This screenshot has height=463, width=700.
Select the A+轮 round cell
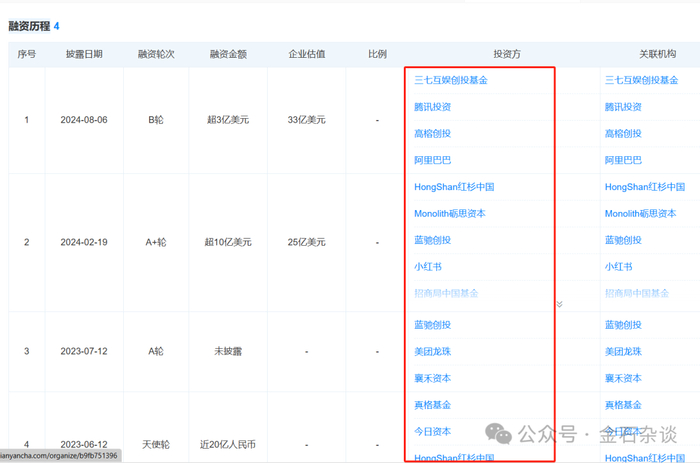click(156, 242)
